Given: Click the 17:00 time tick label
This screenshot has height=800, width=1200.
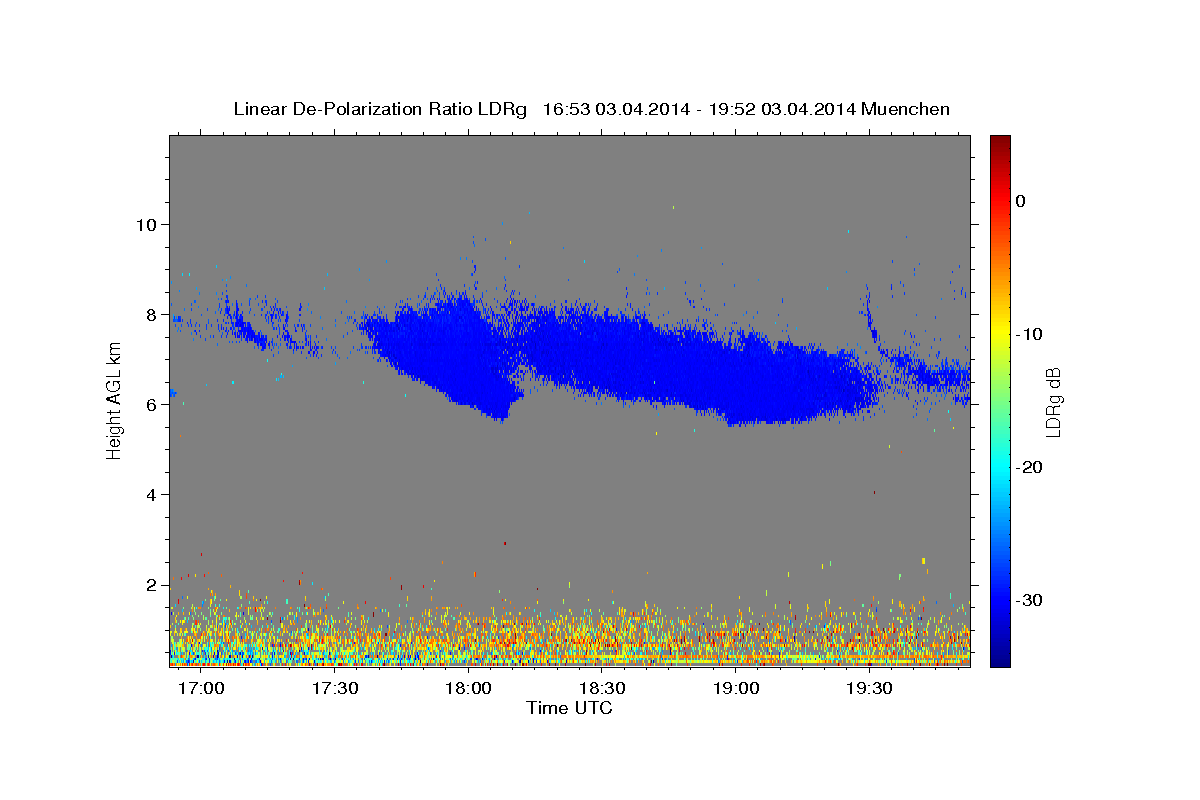Looking at the screenshot, I should 200,689.
